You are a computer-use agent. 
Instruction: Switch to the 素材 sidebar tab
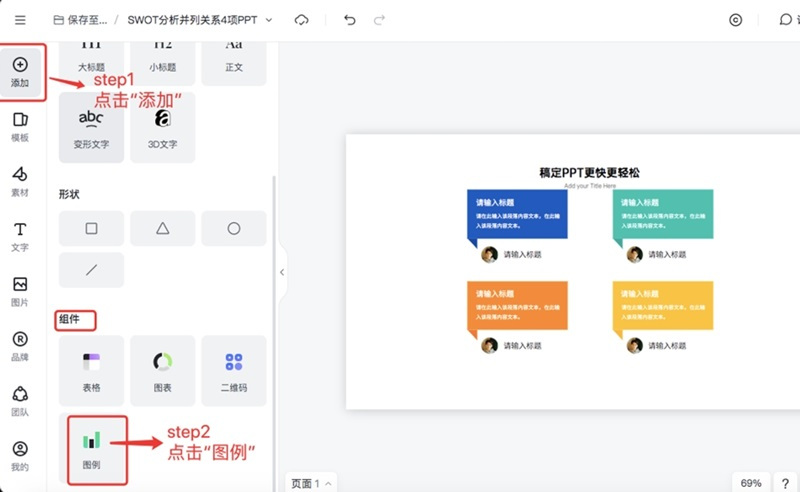(20, 182)
